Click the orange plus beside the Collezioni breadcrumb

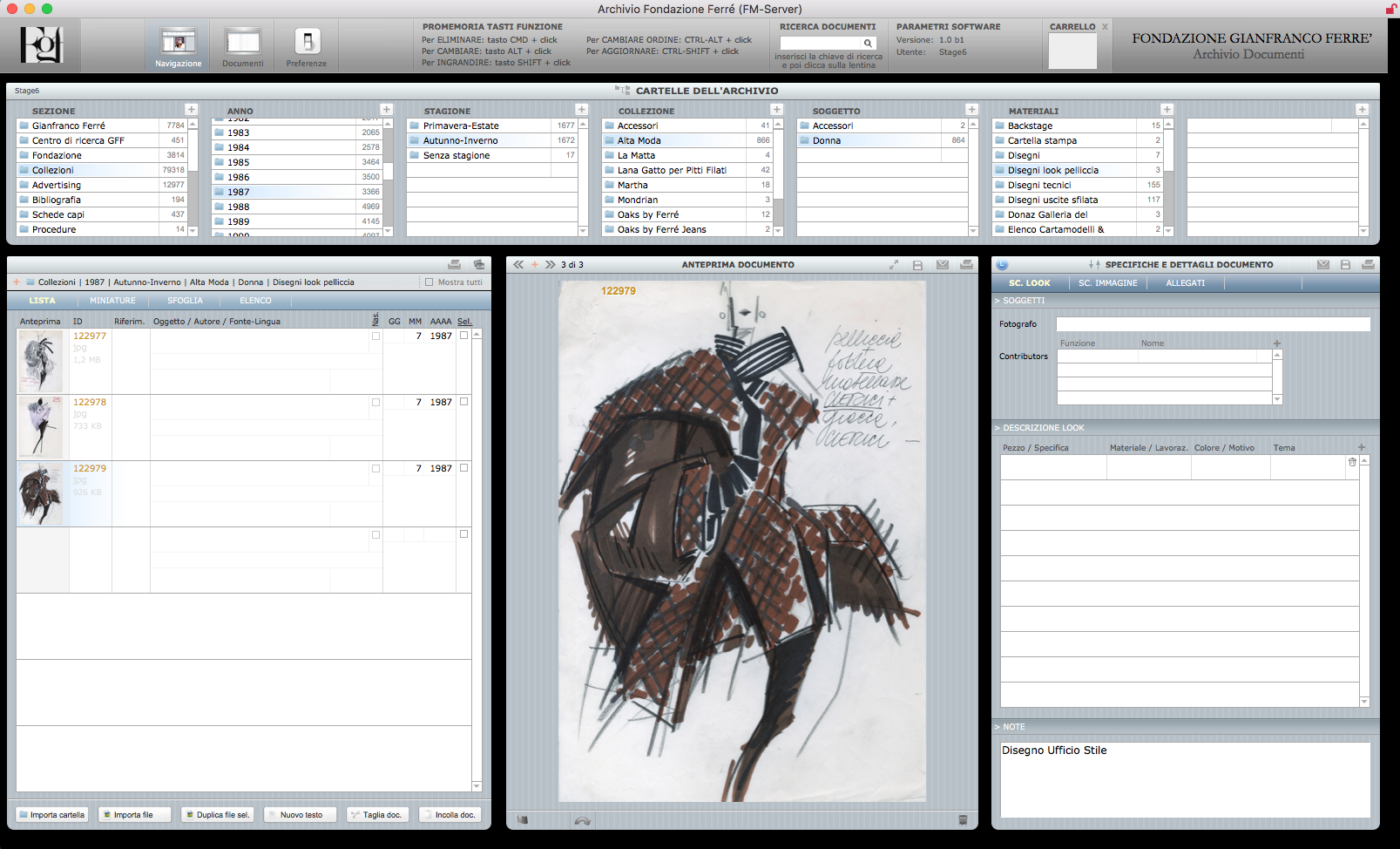tap(16, 282)
